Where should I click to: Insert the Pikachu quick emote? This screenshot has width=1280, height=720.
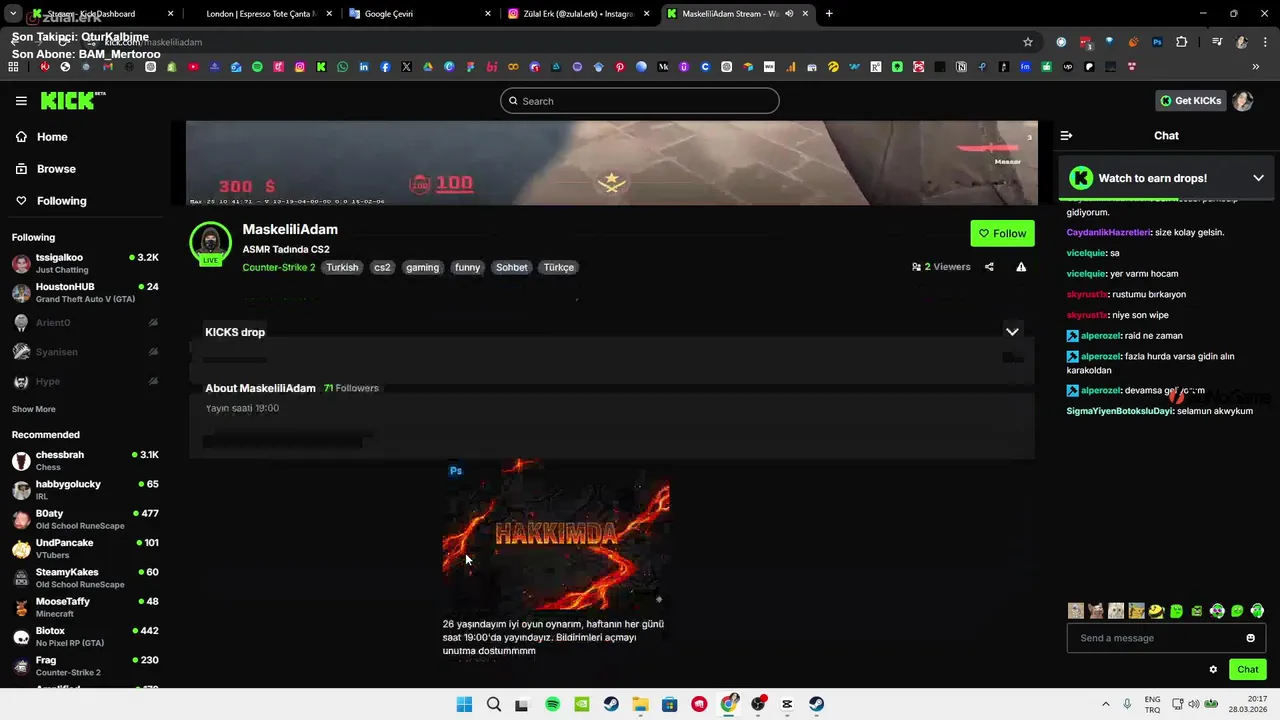pyautogui.click(x=1136, y=611)
